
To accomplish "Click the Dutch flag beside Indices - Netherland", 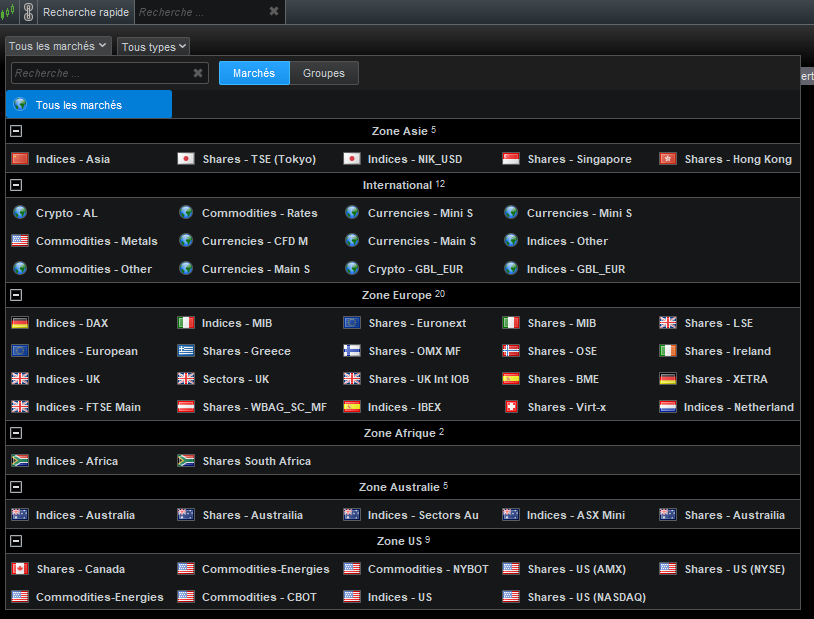I will pos(668,407).
